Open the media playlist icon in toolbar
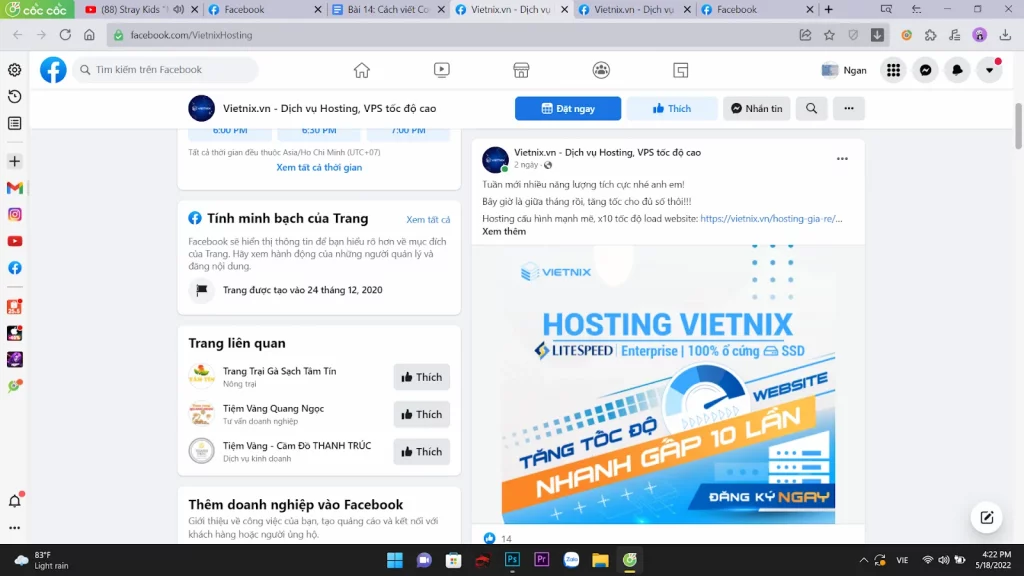 point(955,35)
